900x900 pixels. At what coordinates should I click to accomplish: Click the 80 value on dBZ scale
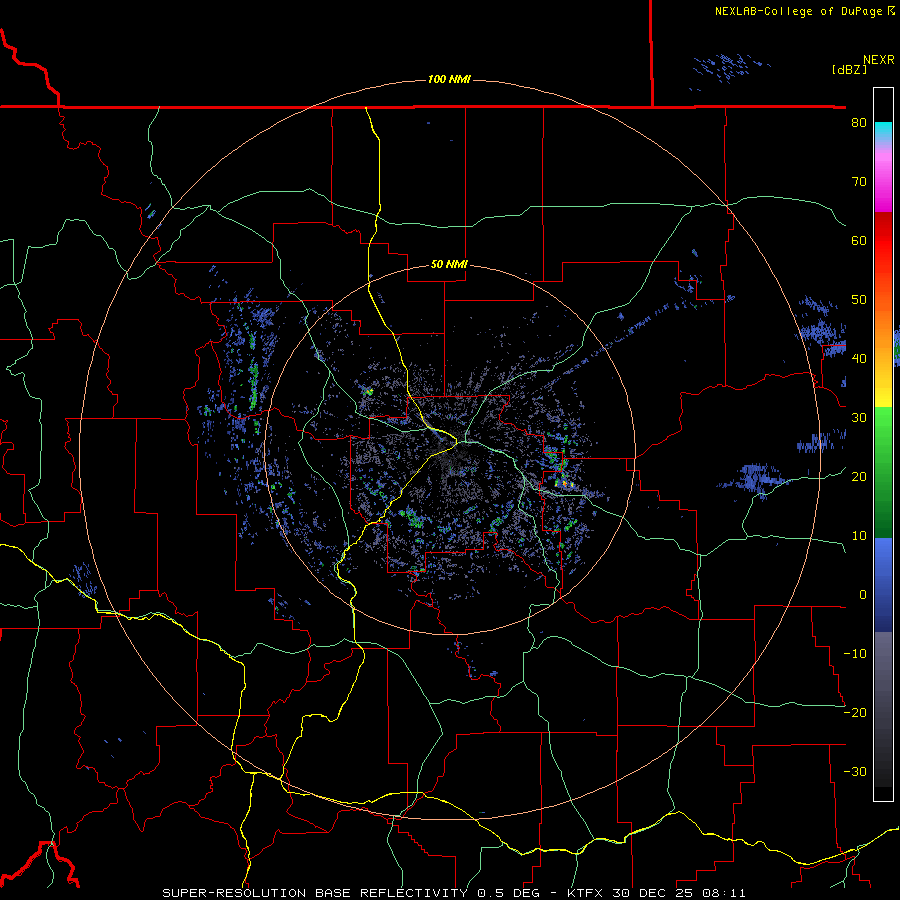(859, 122)
